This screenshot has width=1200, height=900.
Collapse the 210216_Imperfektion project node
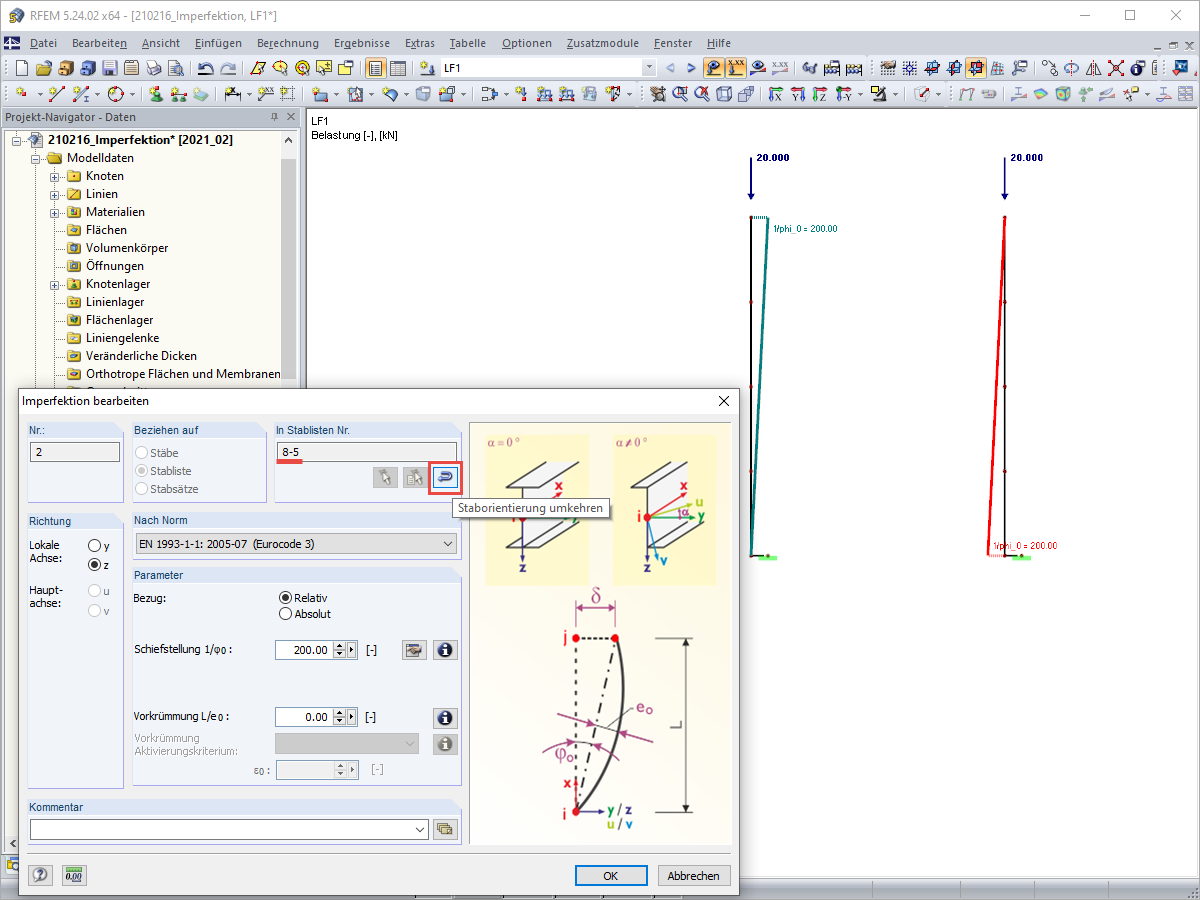17,140
